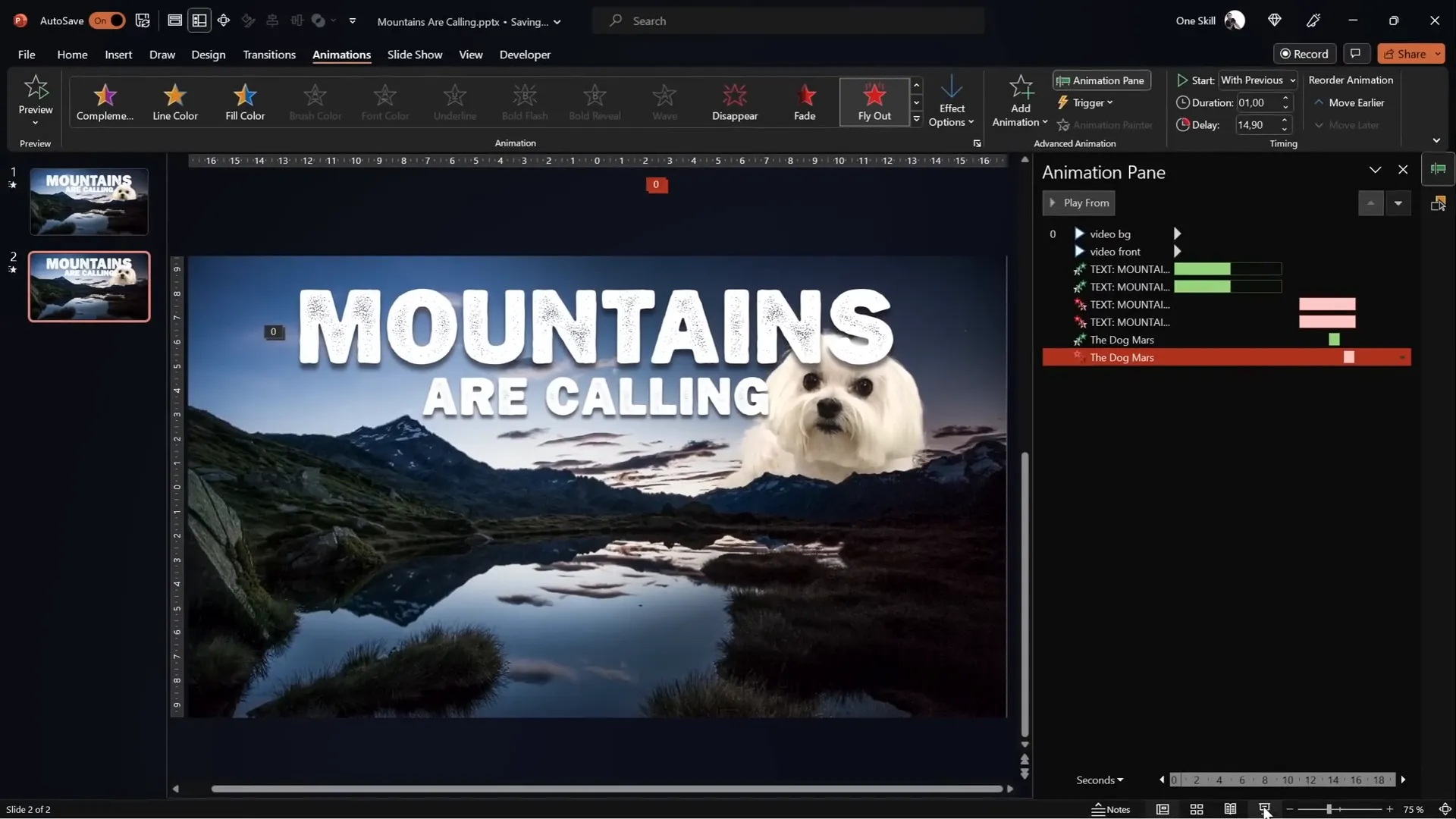Image resolution: width=1456 pixels, height=819 pixels.
Task: Switch to Slide Sorter view
Action: pyautogui.click(x=1197, y=810)
